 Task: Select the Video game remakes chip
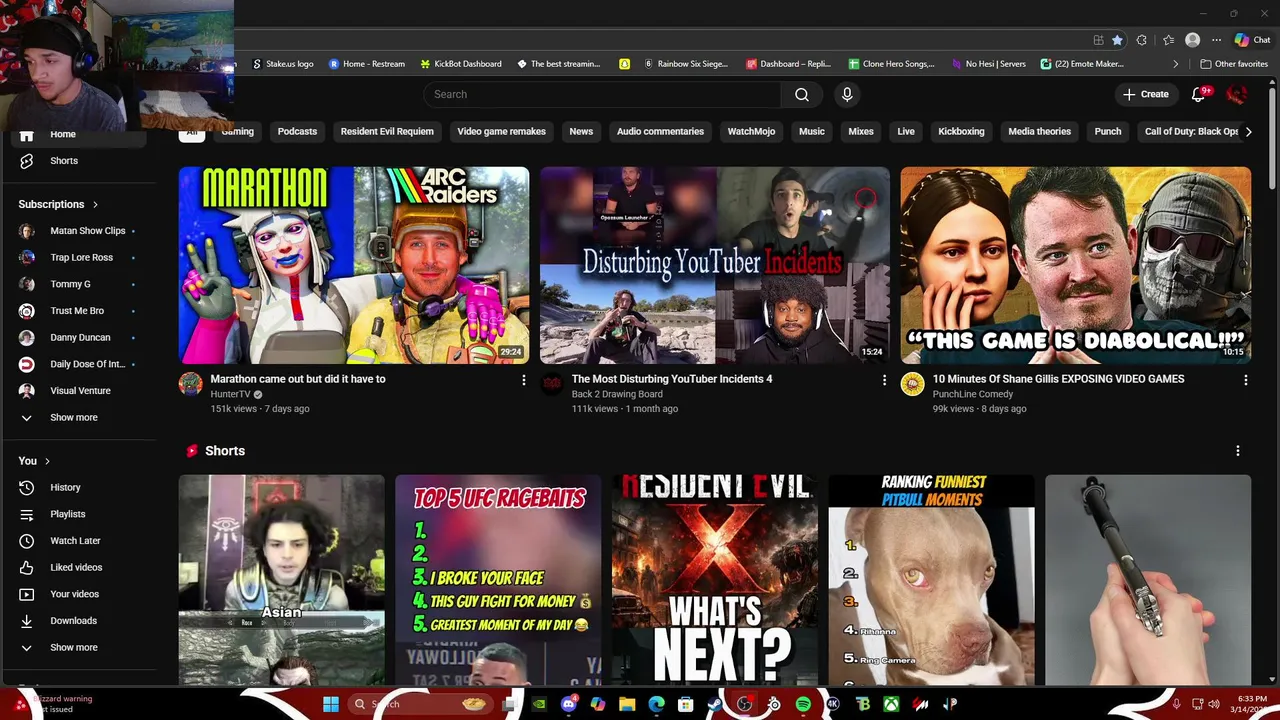coord(501,131)
